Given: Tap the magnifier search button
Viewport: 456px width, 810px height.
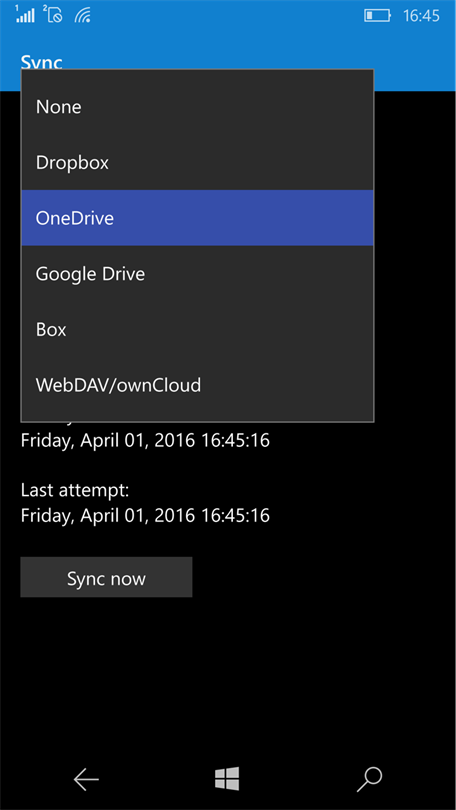Looking at the screenshot, I should click(369, 779).
